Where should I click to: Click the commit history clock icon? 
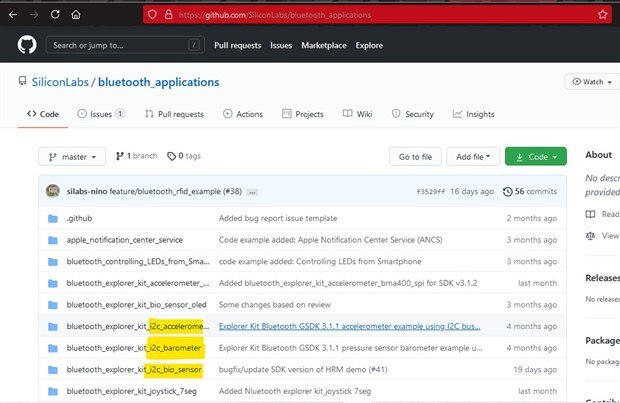click(507, 191)
